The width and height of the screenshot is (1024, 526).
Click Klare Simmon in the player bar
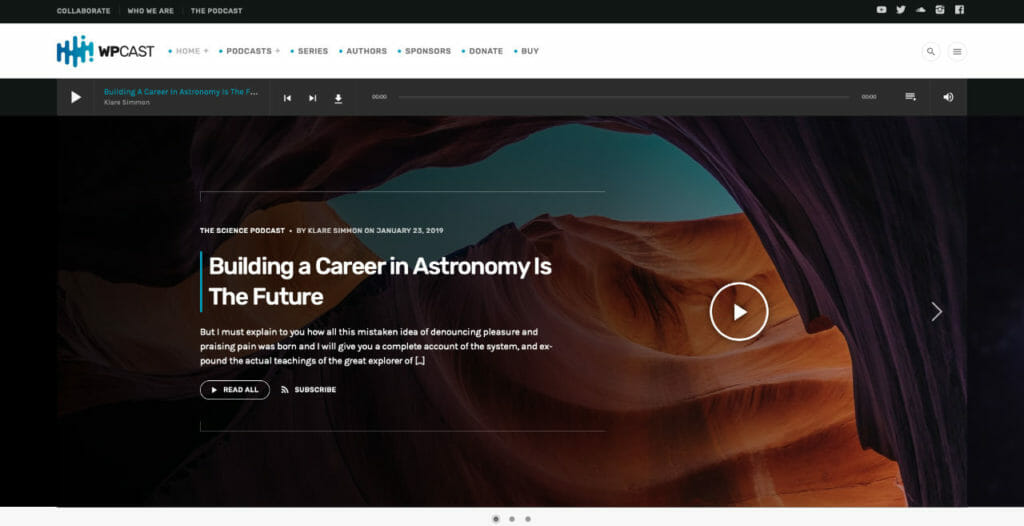click(x=127, y=103)
